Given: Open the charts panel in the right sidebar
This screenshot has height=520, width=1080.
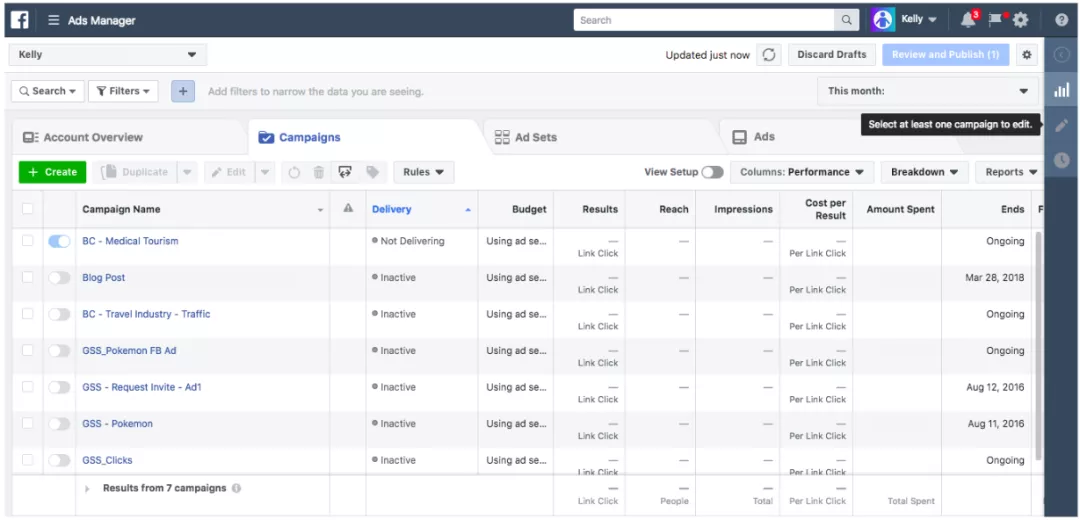Looking at the screenshot, I should 1061,90.
